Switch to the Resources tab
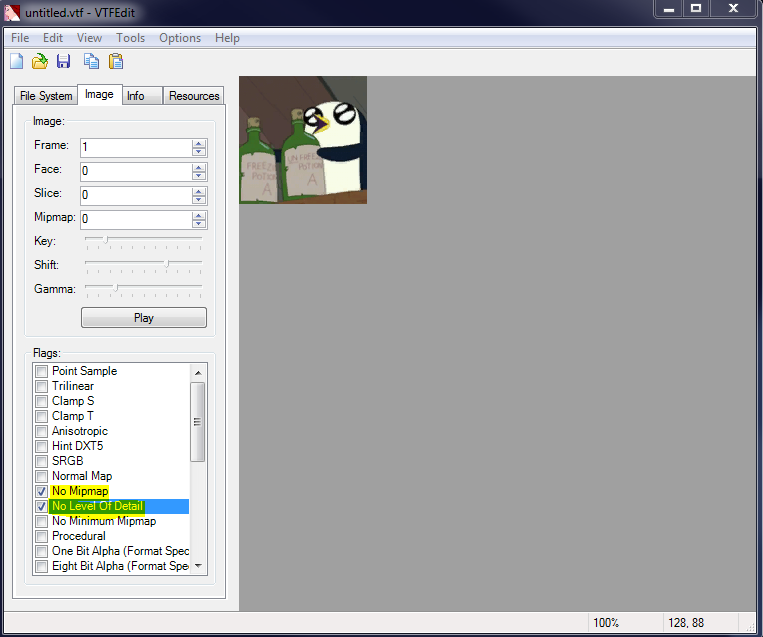This screenshot has height=637, width=763. click(194, 96)
